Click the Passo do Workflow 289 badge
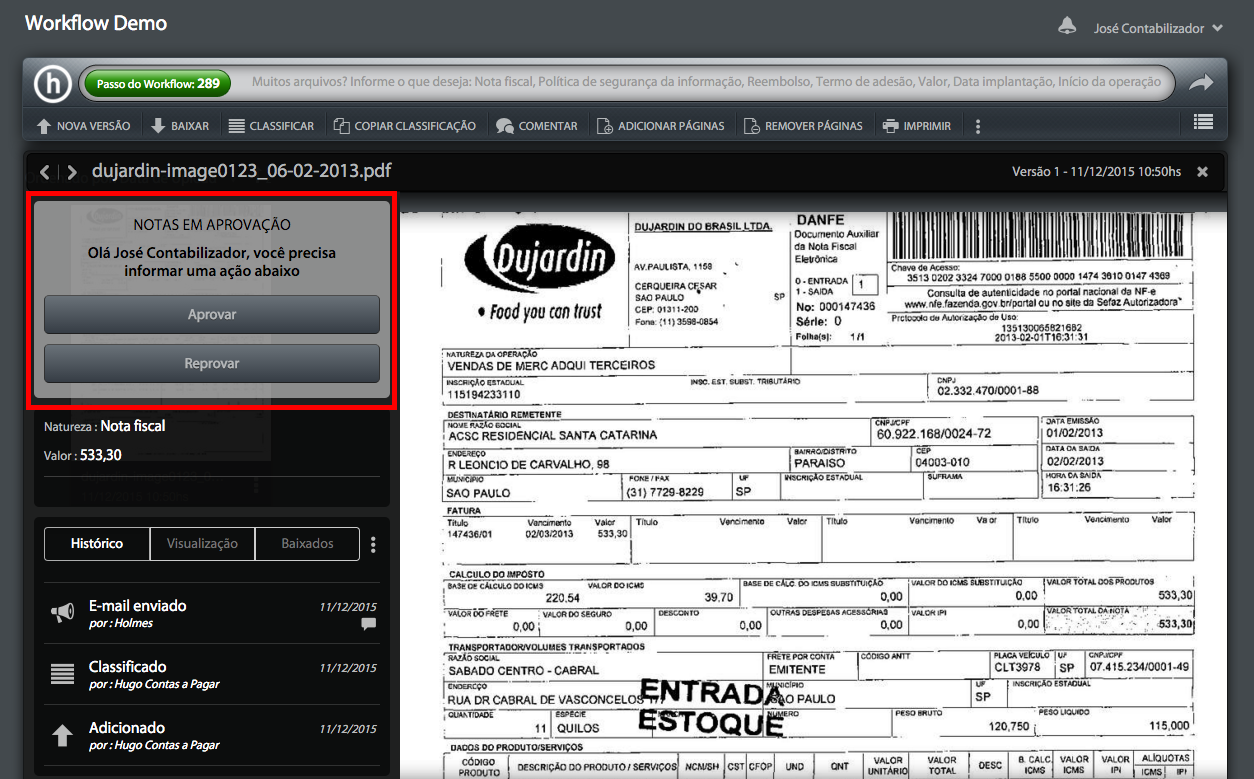Image resolution: width=1254 pixels, height=779 pixels. 158,84
